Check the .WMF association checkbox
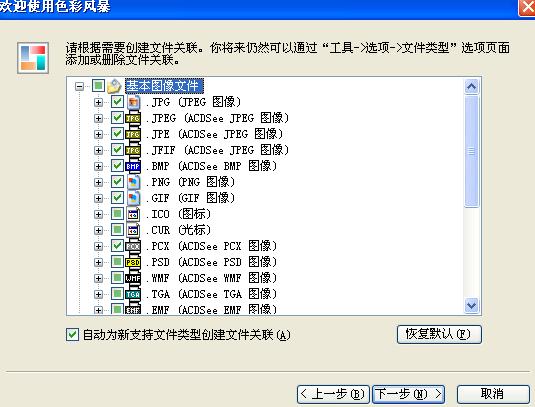 point(117,278)
